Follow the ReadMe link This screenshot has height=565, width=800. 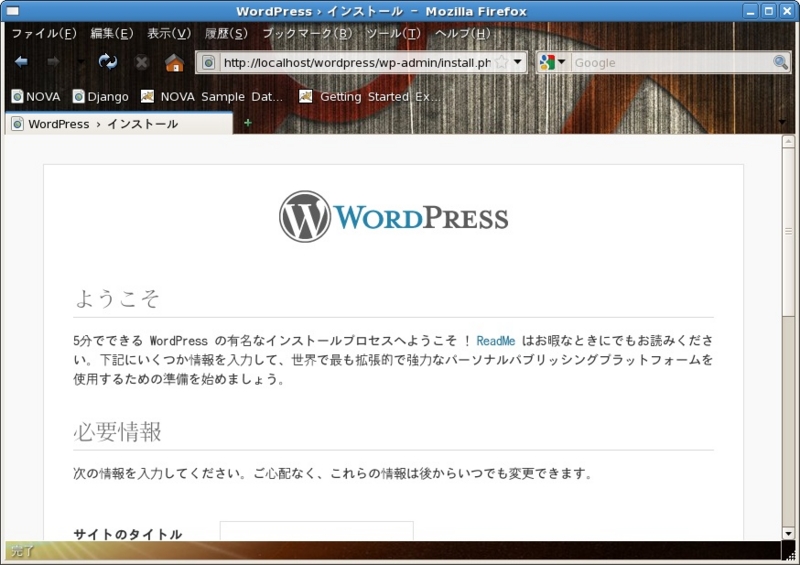[x=495, y=340]
